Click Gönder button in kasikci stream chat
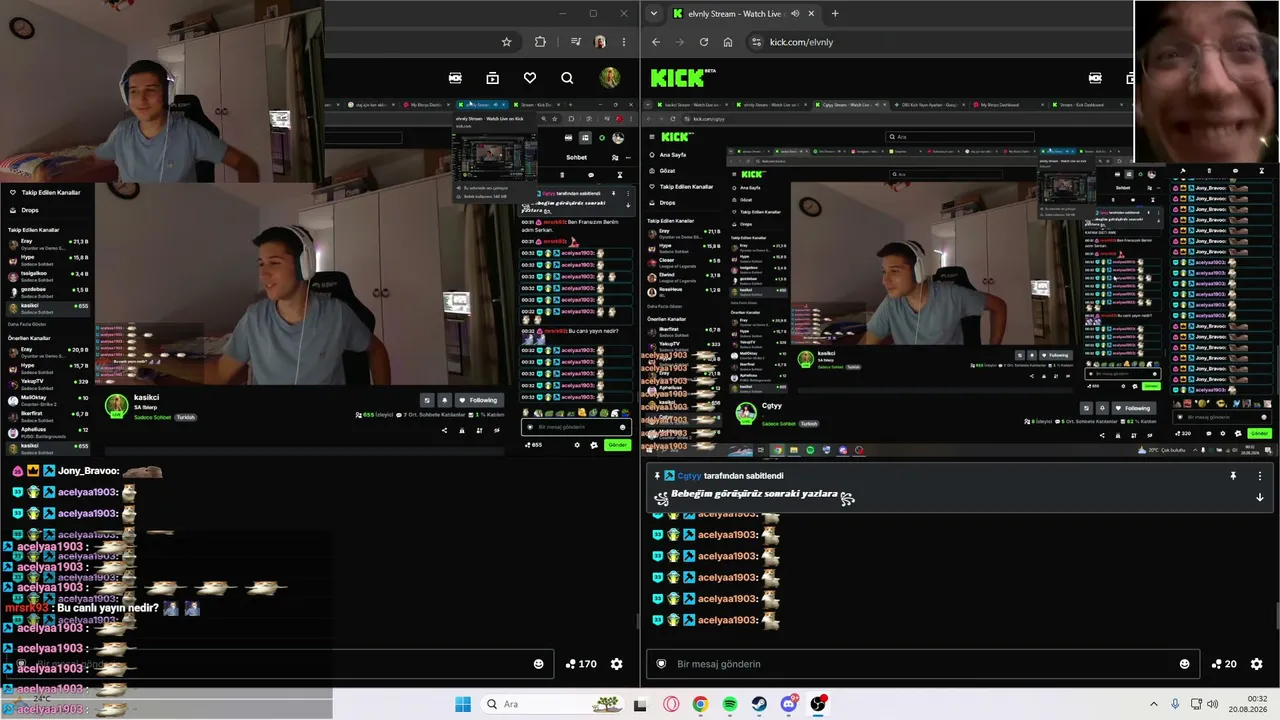The image size is (1280, 720). click(618, 445)
